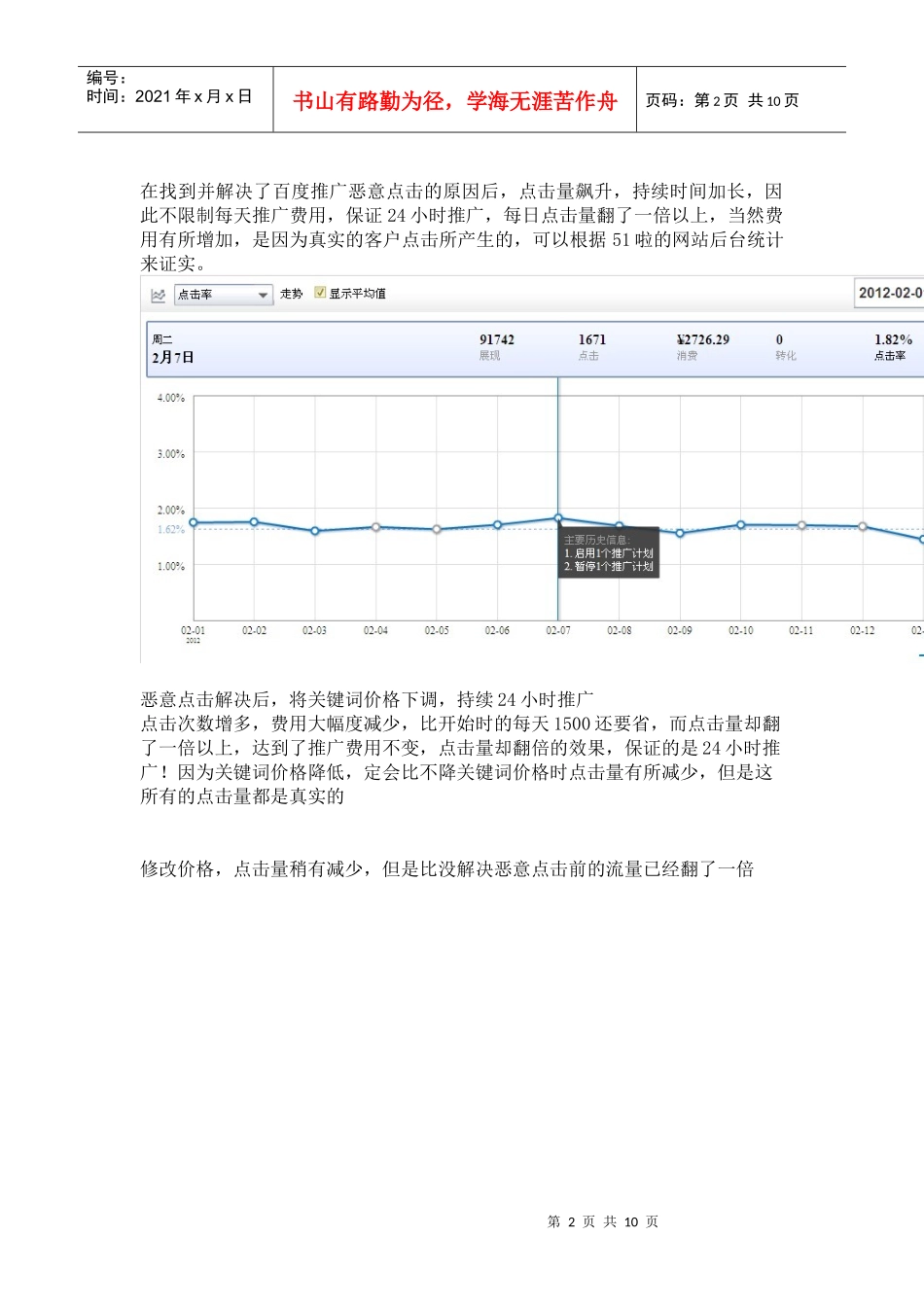Image resolution: width=924 pixels, height=1307 pixels.
Task: Click the 1671 点击 summary metric
Action: [x=591, y=347]
